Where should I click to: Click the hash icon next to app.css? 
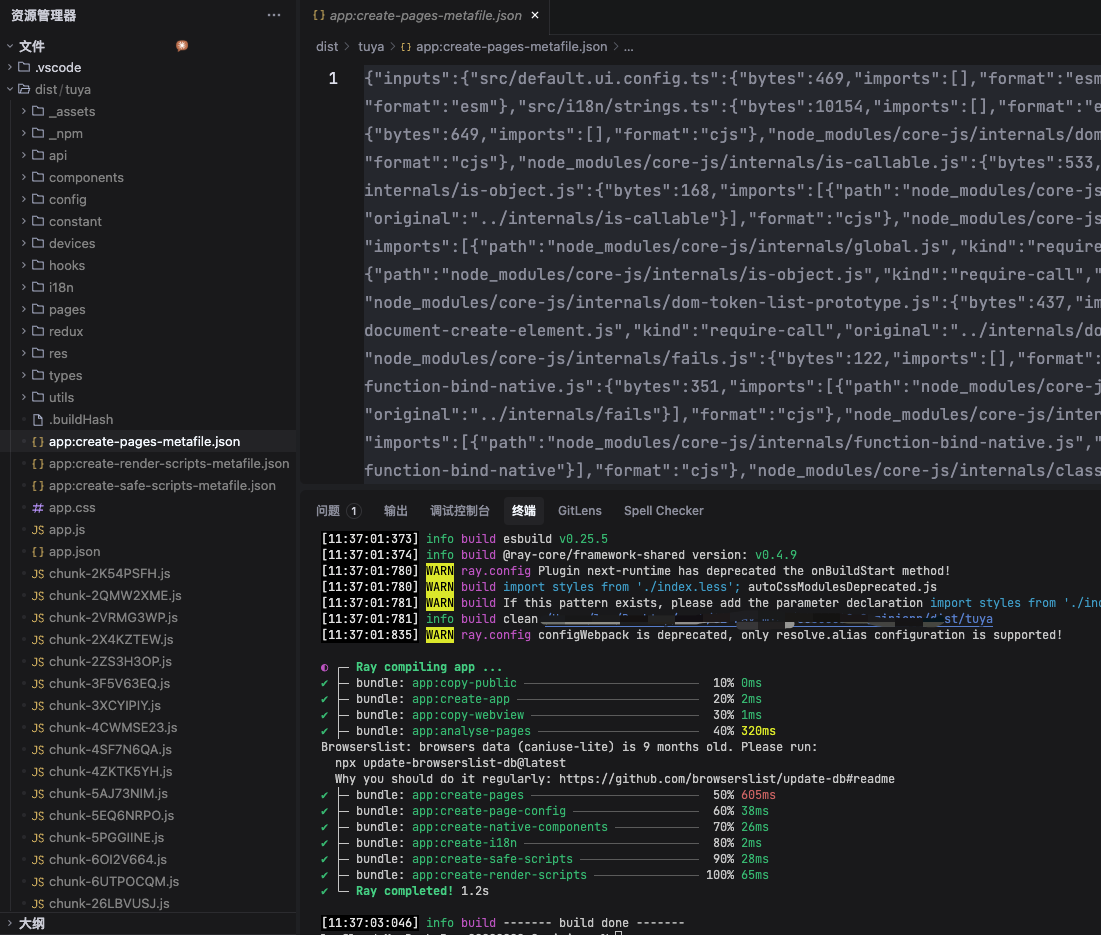tap(38, 508)
